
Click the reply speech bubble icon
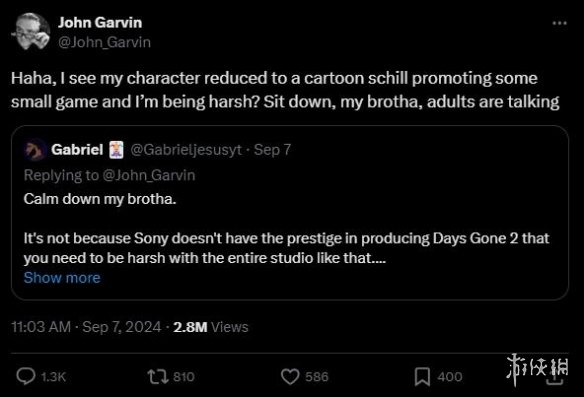pyautogui.click(x=26, y=376)
